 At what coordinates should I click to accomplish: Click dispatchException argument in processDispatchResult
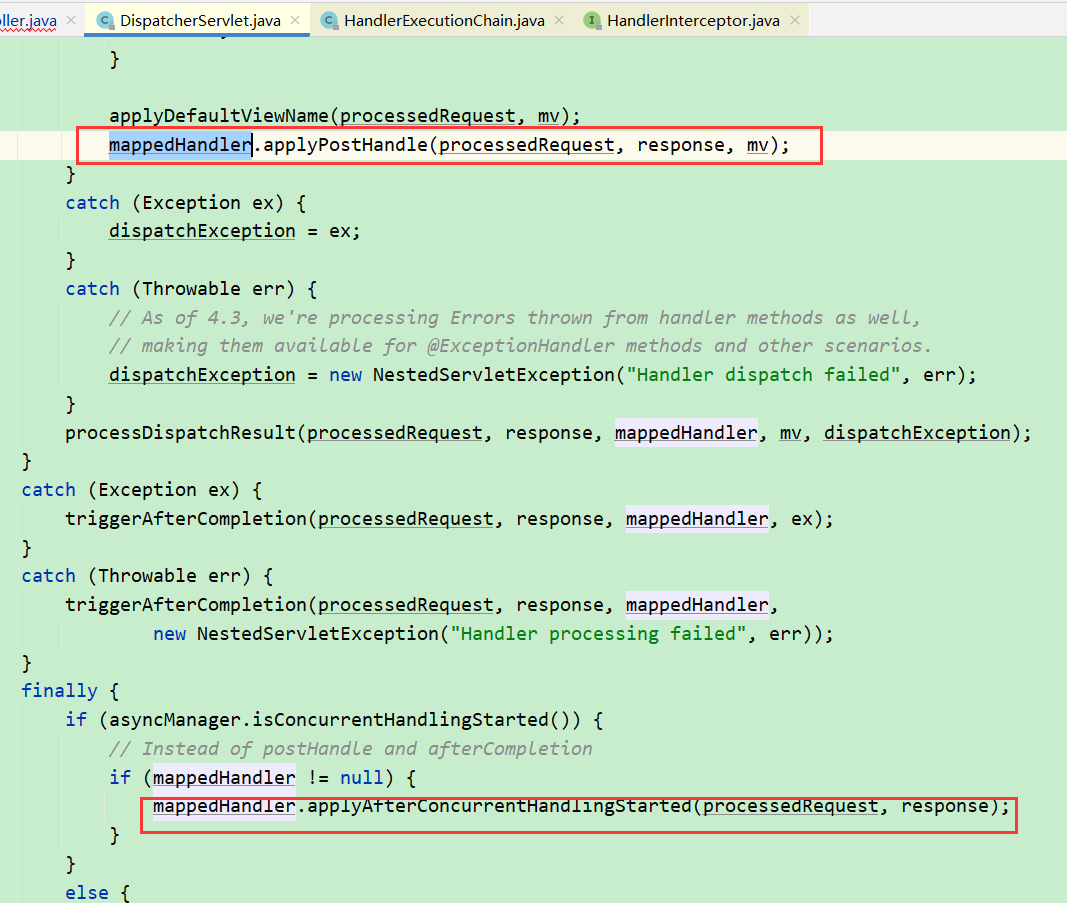[917, 433]
